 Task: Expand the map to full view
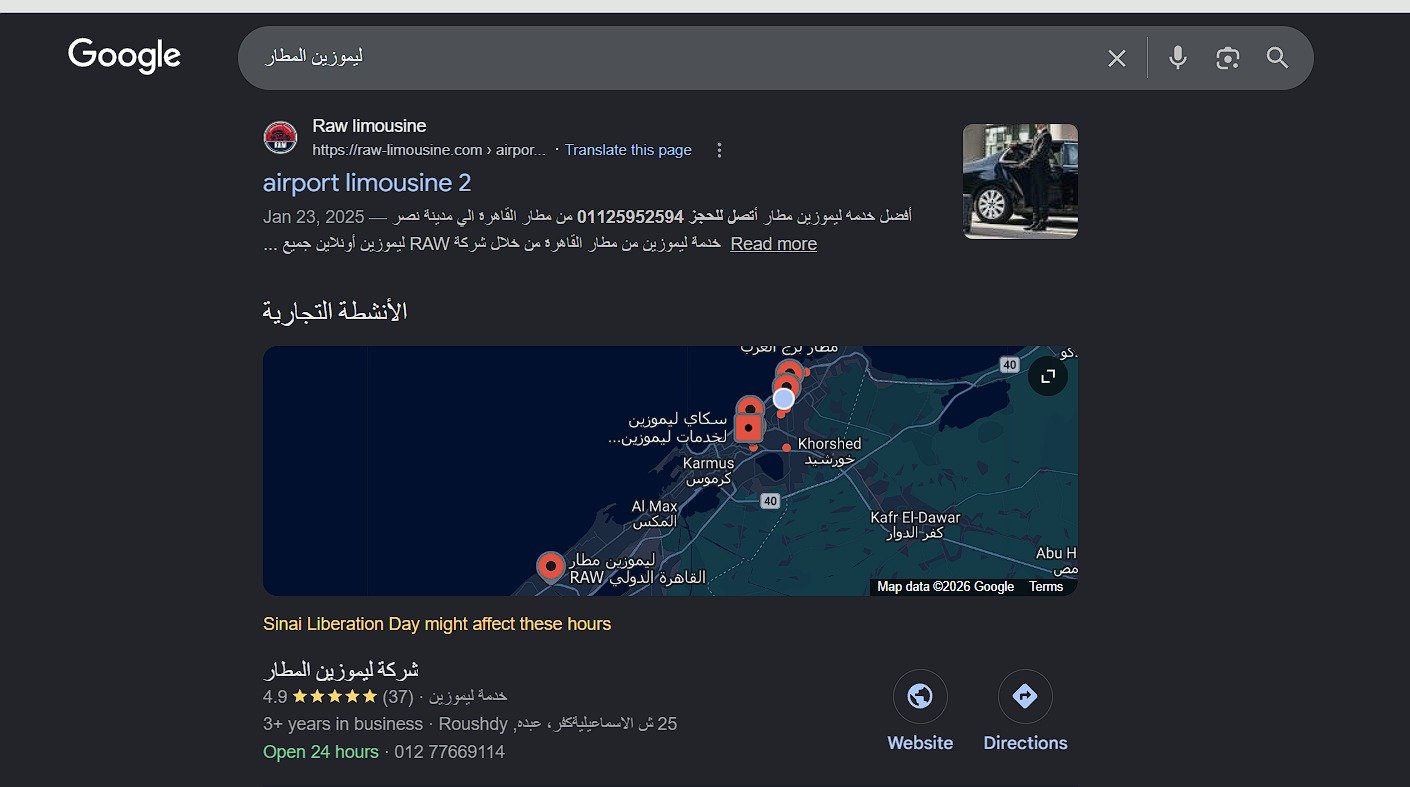click(1047, 376)
